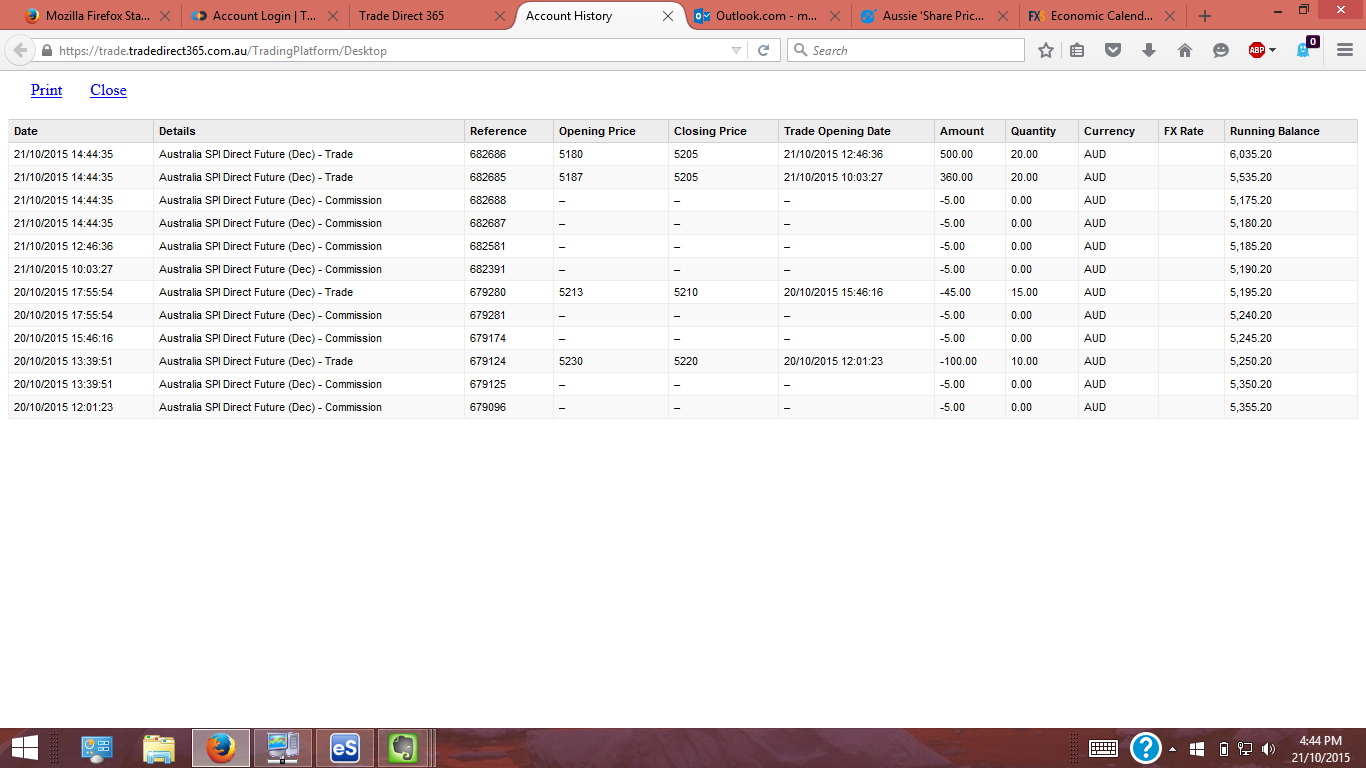Switch to Account Login tab
The image size is (1366, 768).
264,16
